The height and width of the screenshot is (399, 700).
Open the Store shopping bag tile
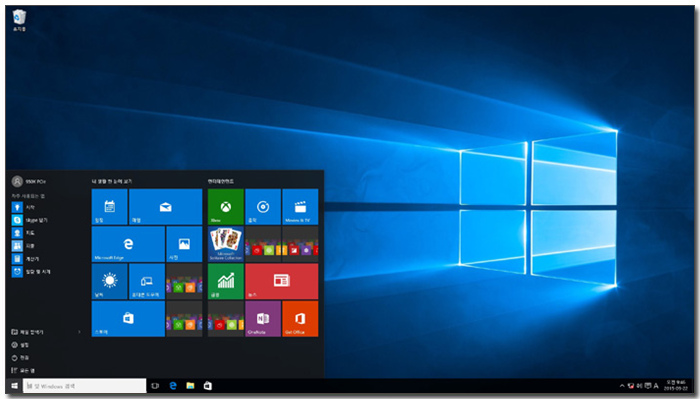(128, 319)
